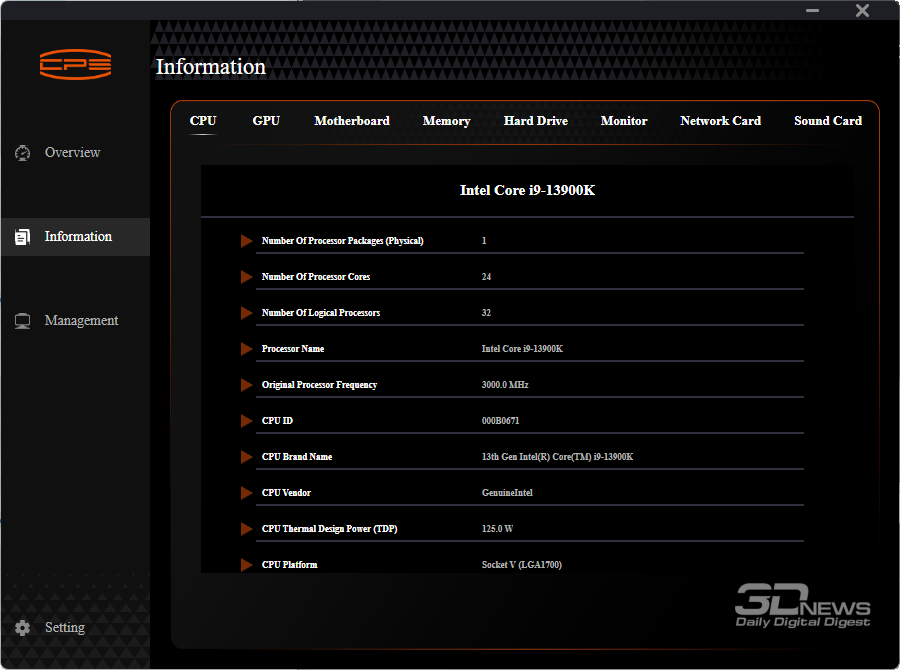
Task: Click the Overview gauge icon
Action: 22,153
